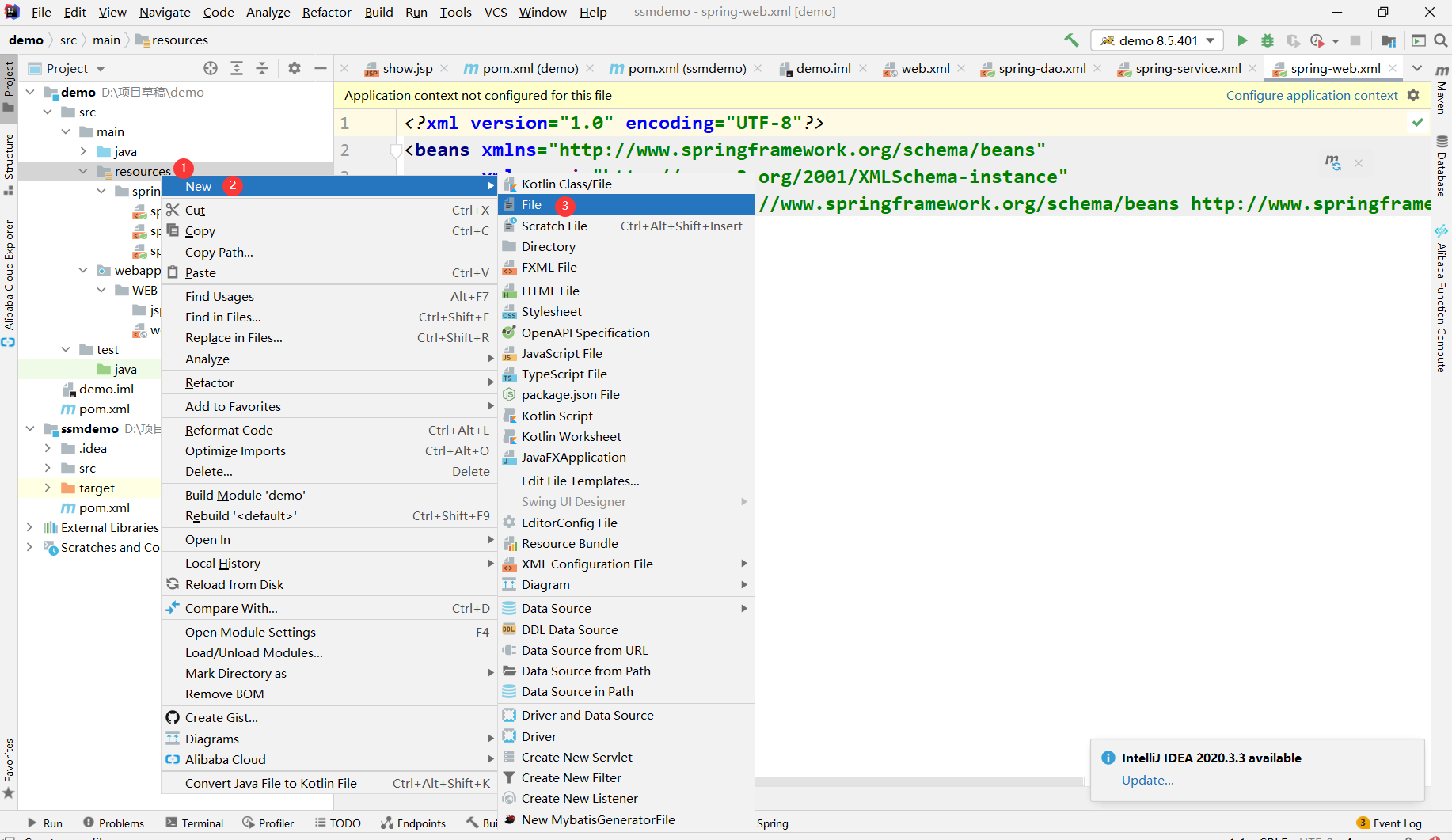Select Scratches and Consoles node
This screenshot has width=1452, height=840.
point(101,547)
